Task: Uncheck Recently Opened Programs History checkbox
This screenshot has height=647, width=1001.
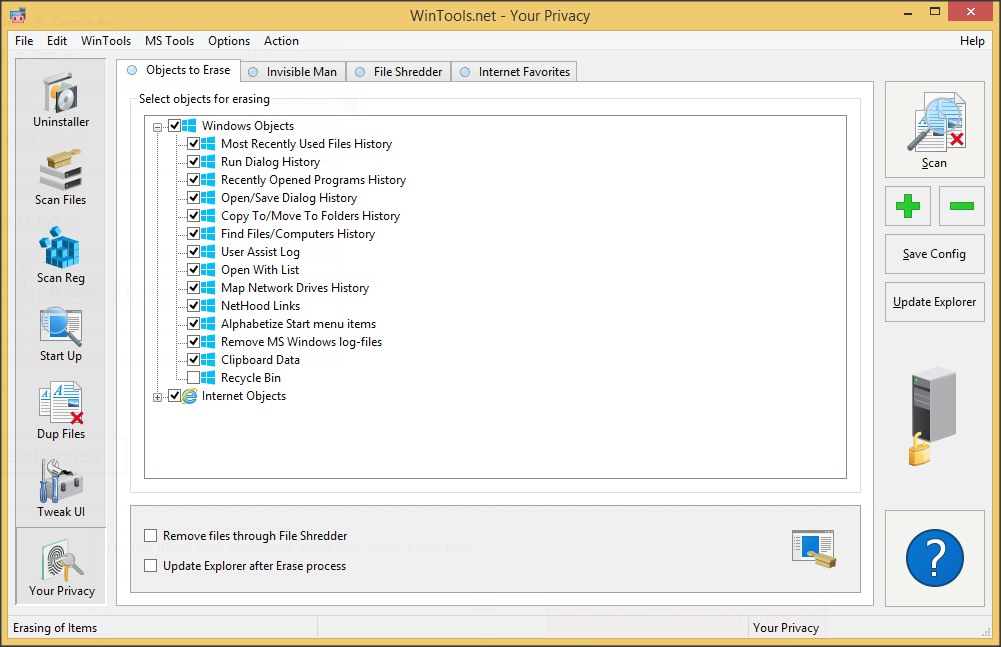Action: click(x=193, y=179)
